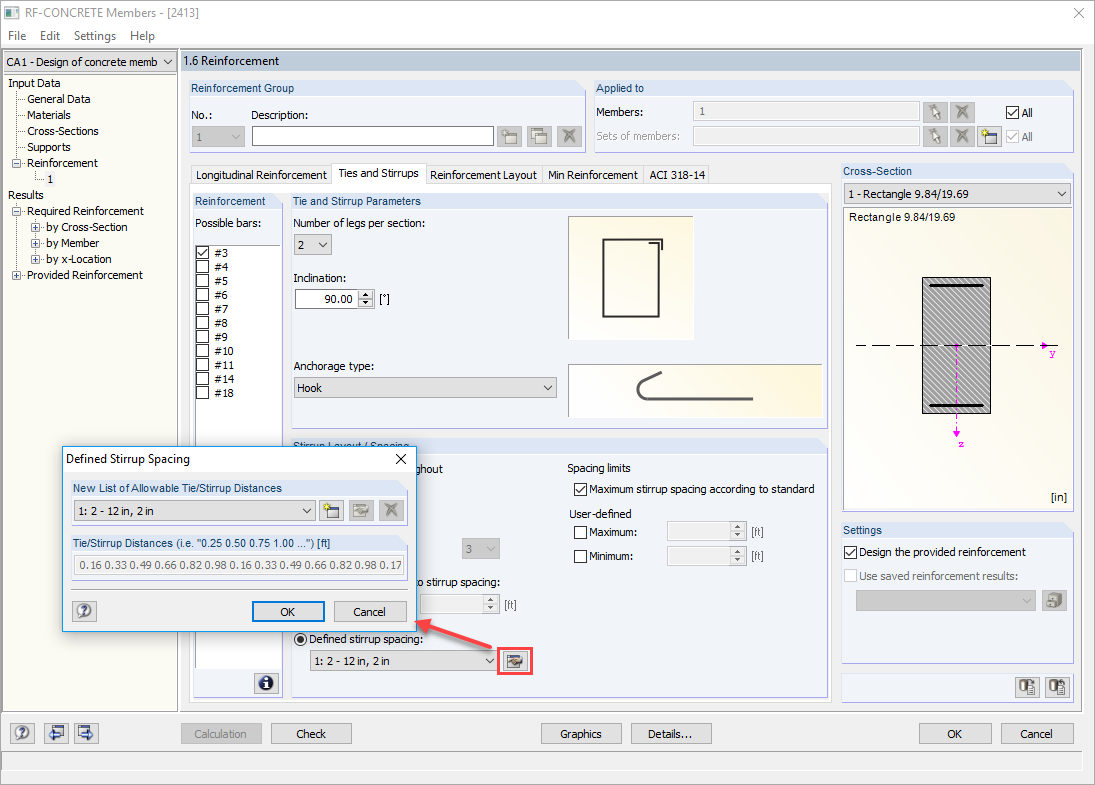Screen dimensions: 1095x785
Task: Click the edit defined stirrup spacing icon
Action: click(x=514, y=660)
